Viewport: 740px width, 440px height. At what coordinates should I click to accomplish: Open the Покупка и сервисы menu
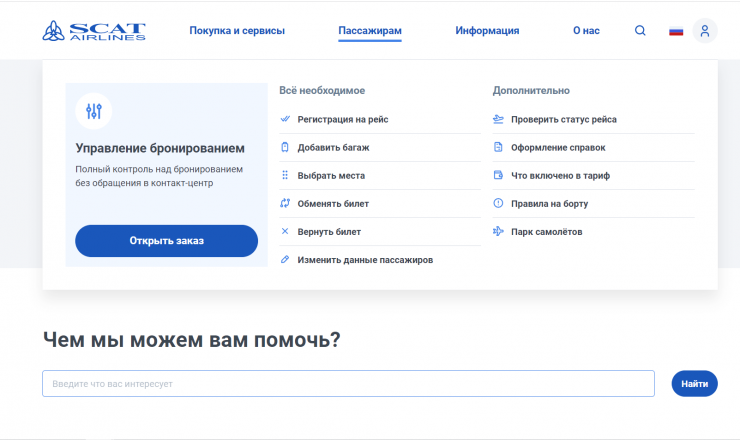[x=237, y=31]
